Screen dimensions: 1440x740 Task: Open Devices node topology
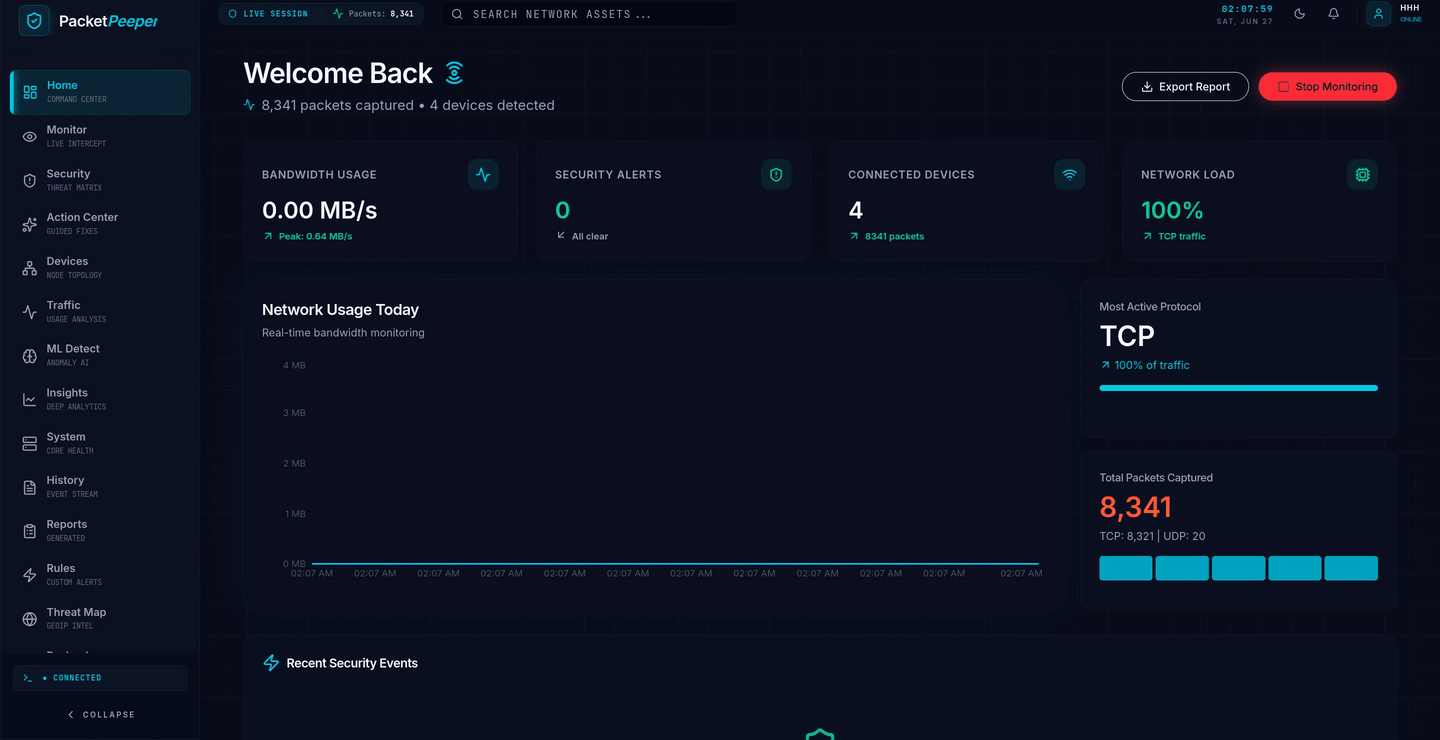(100, 268)
